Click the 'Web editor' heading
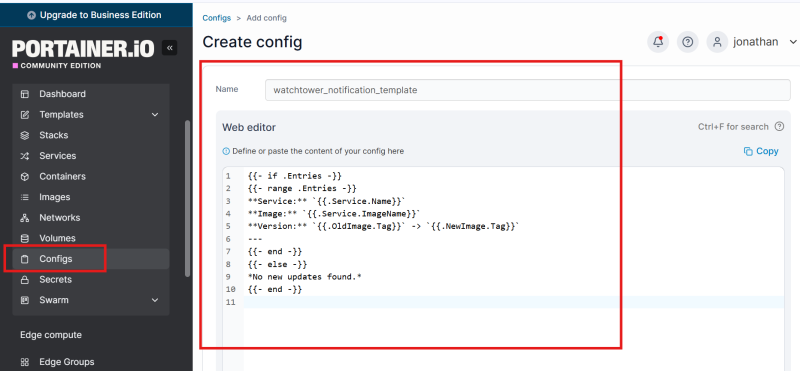 (x=249, y=127)
